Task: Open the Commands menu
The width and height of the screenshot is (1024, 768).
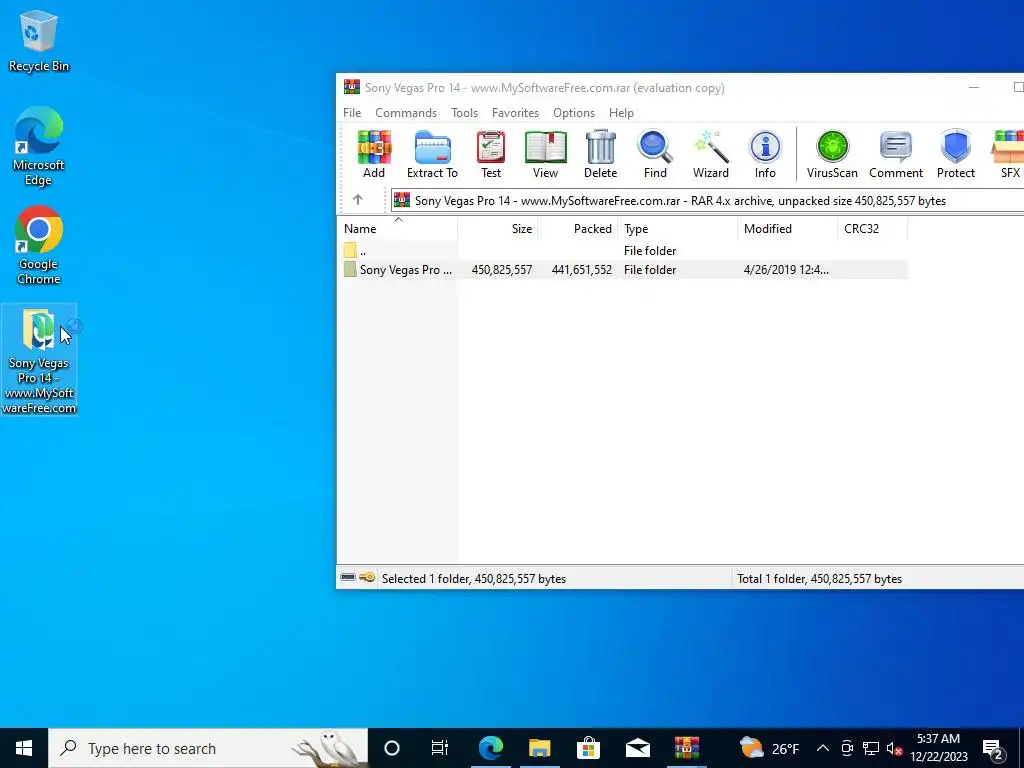Action: coord(406,112)
